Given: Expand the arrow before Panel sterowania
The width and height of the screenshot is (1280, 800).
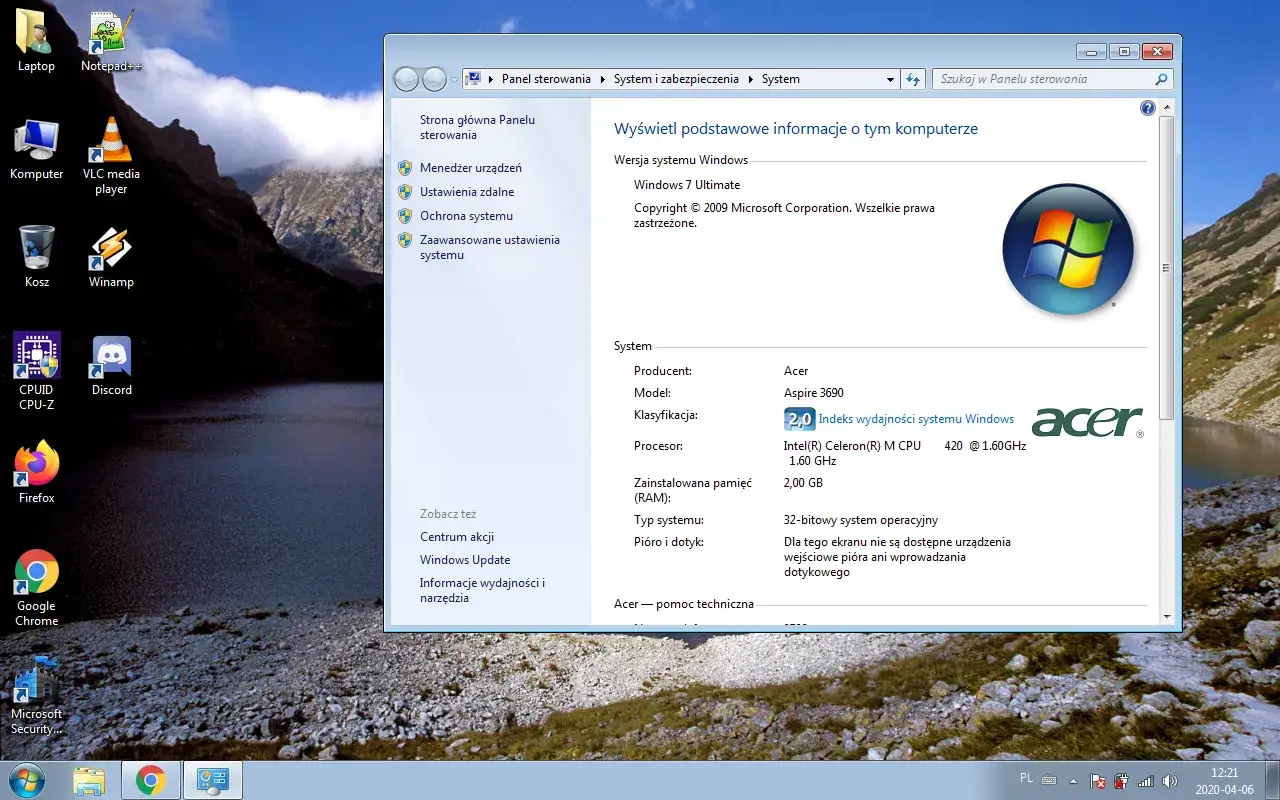Looking at the screenshot, I should [x=491, y=79].
